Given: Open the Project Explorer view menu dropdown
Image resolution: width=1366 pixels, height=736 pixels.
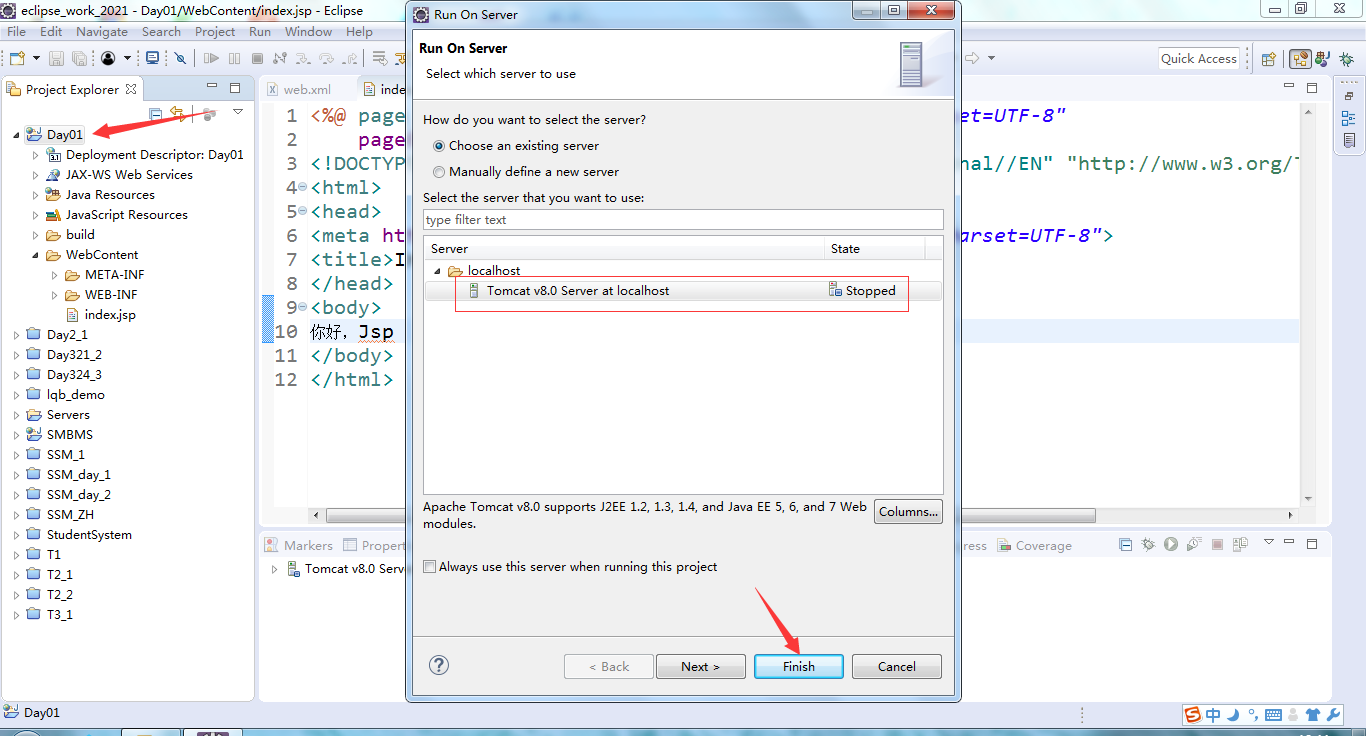Looking at the screenshot, I should (x=238, y=113).
